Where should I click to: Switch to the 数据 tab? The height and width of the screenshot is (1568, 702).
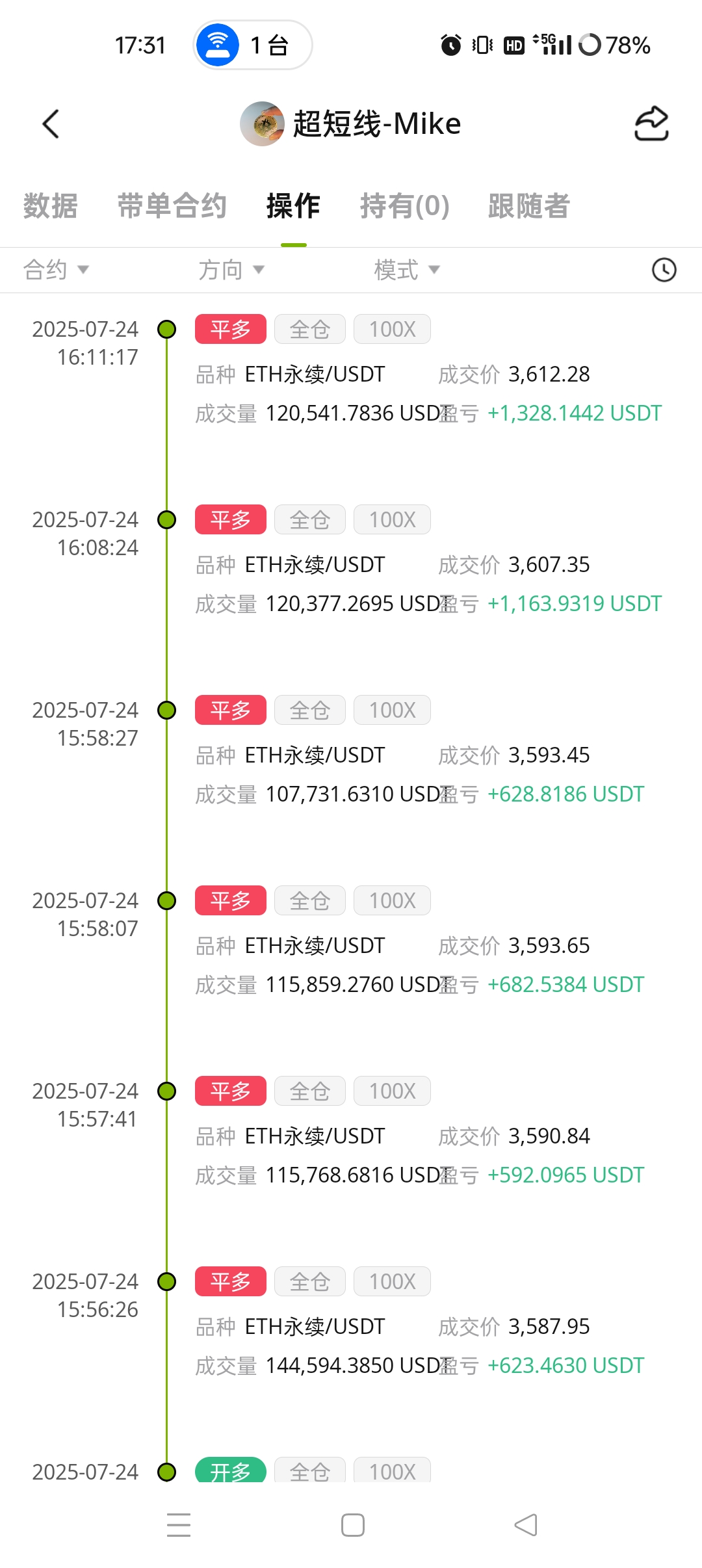pos(51,206)
